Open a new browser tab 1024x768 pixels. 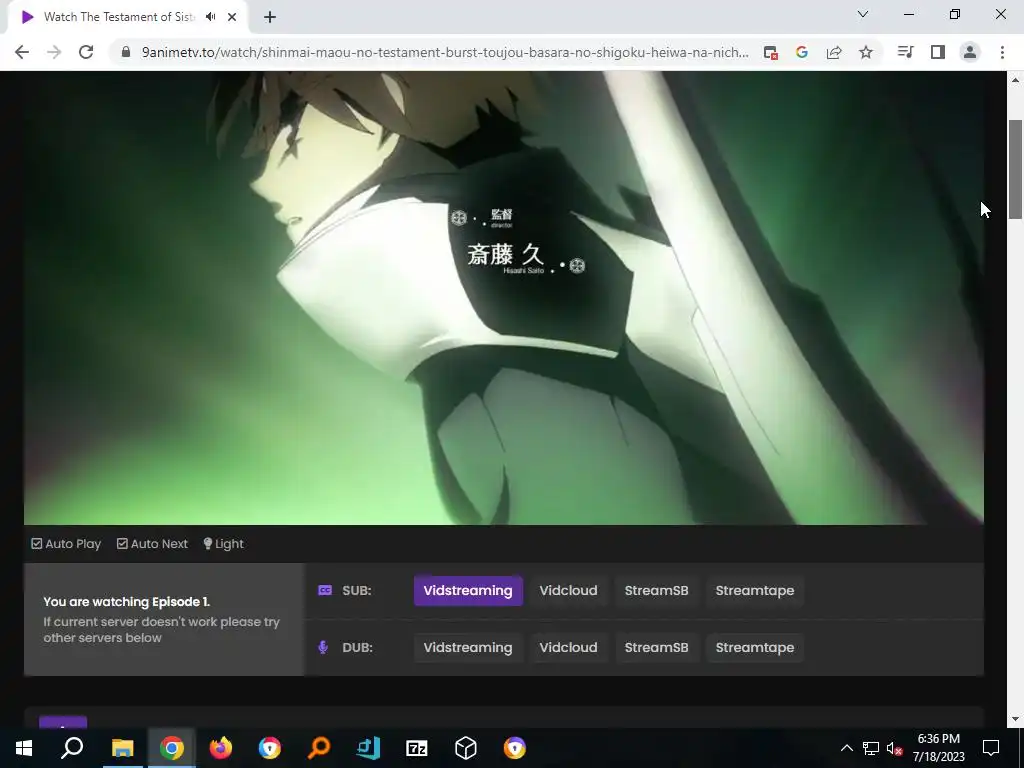click(x=270, y=17)
